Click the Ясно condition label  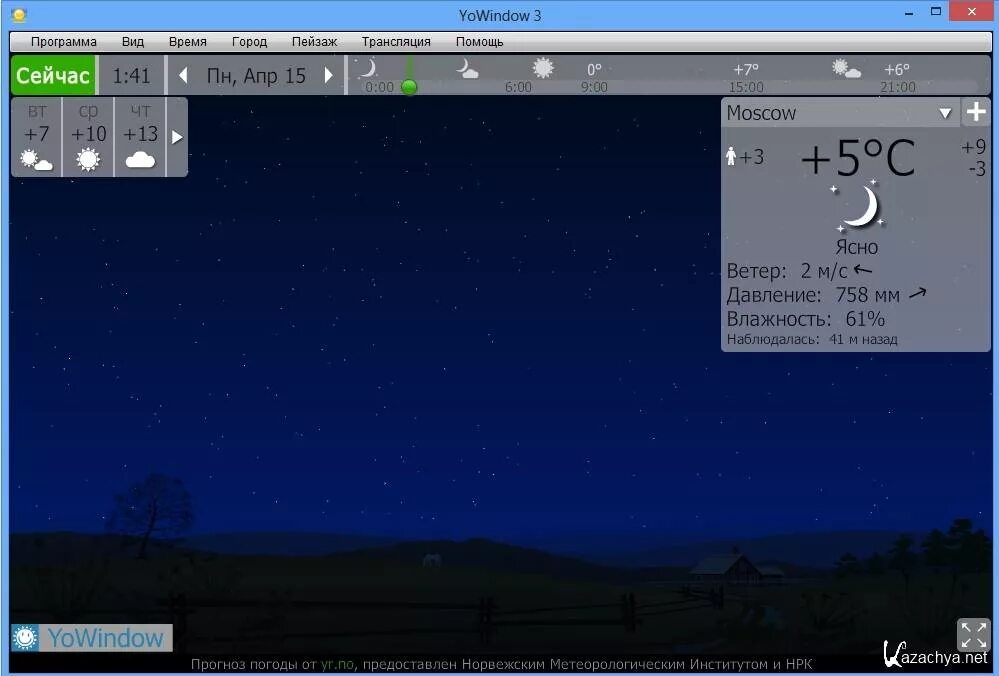pyautogui.click(x=857, y=247)
